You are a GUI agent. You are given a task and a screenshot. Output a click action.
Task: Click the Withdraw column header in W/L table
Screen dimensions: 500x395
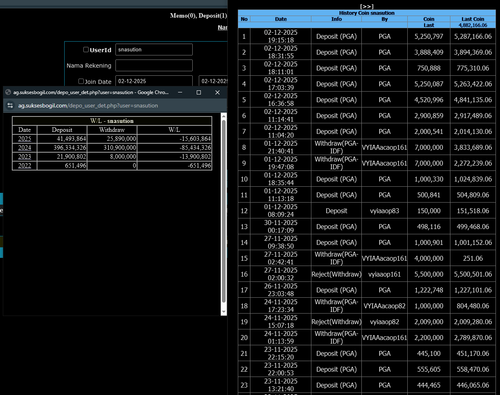coord(112,130)
